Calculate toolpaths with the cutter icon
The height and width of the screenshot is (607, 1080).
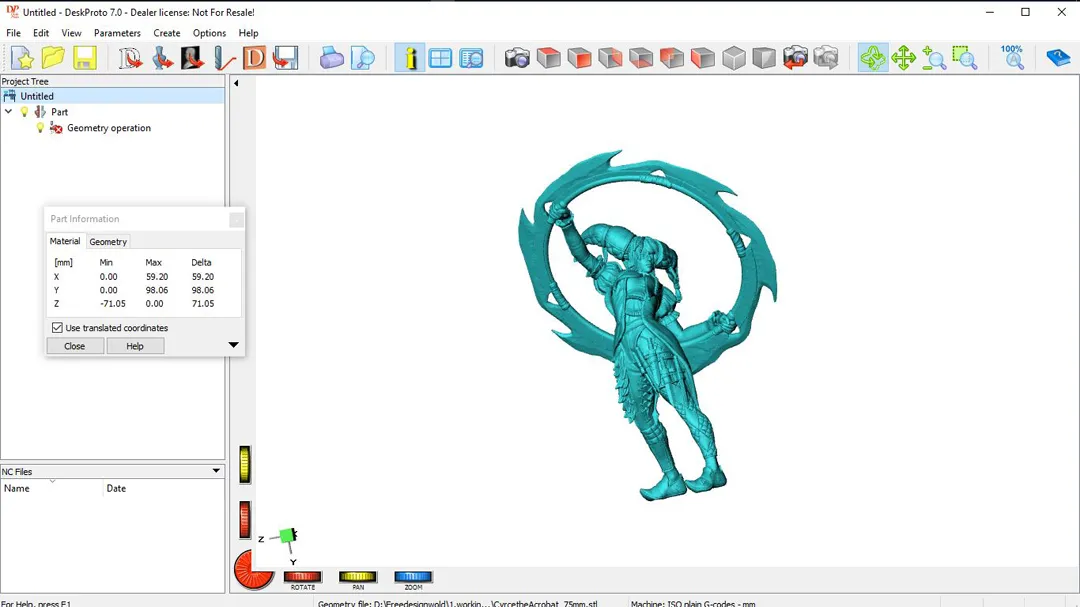(x=224, y=58)
